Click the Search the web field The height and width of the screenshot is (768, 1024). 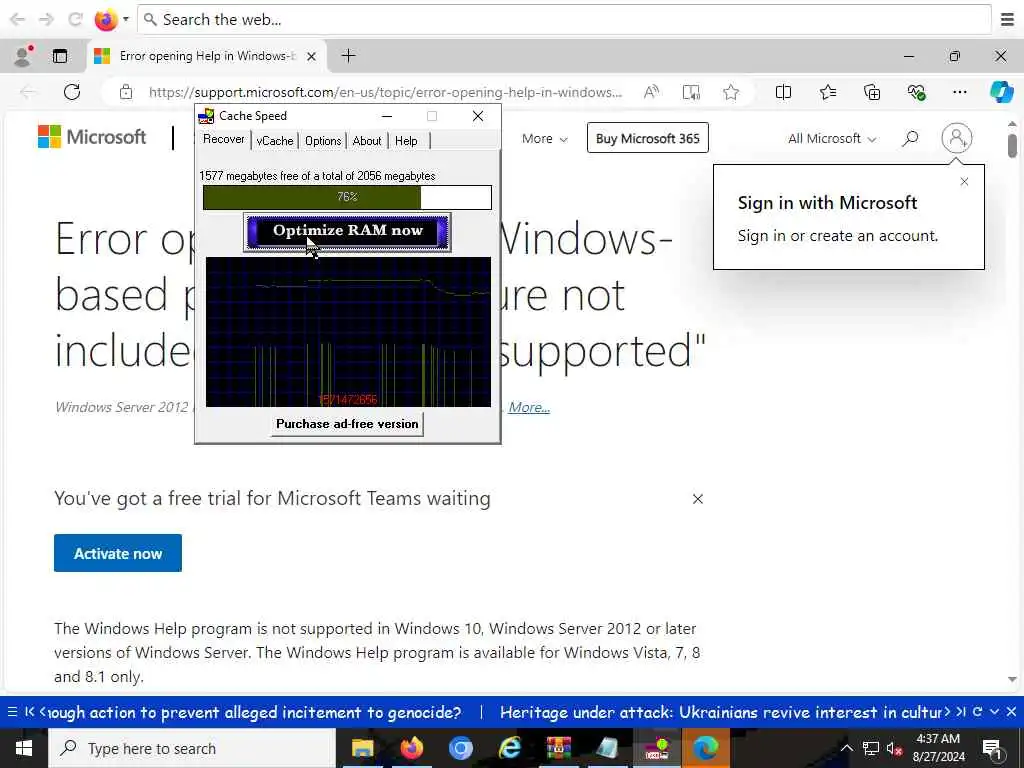coord(565,20)
